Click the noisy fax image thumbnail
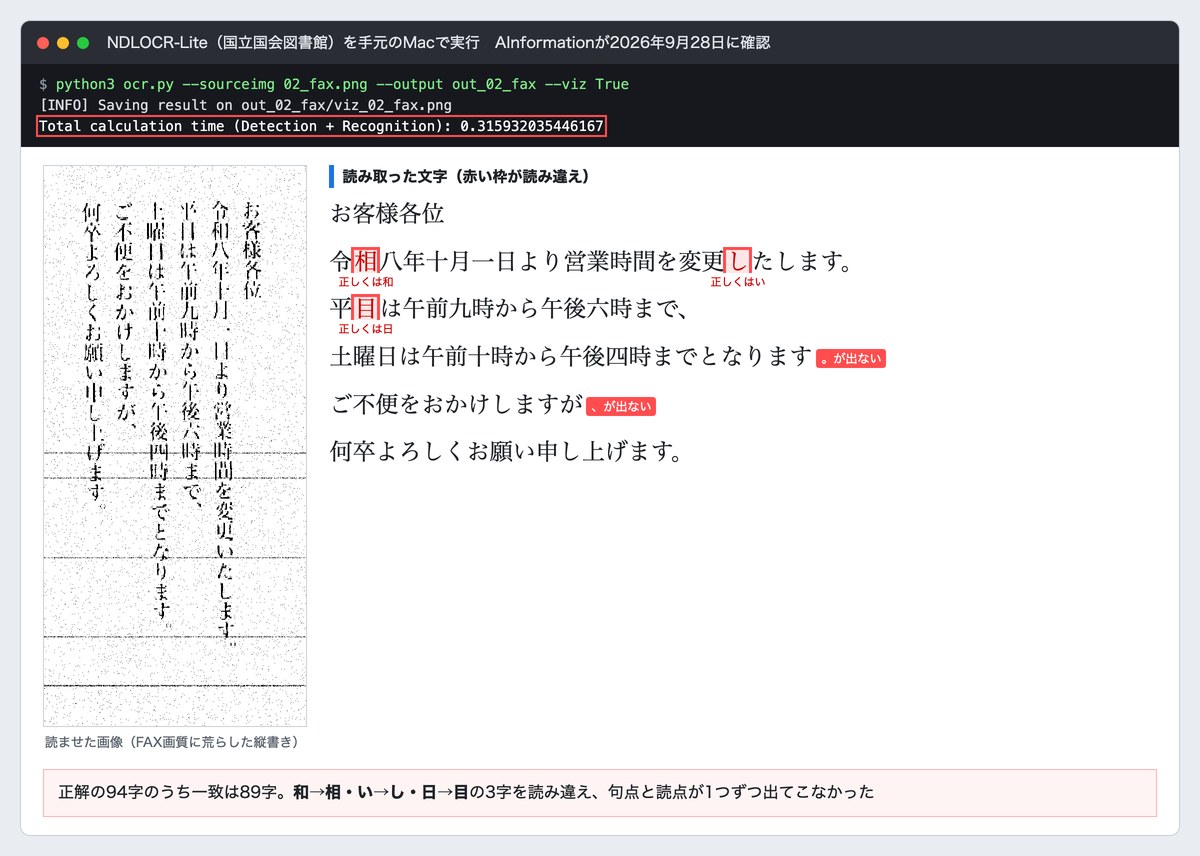 click(x=175, y=446)
